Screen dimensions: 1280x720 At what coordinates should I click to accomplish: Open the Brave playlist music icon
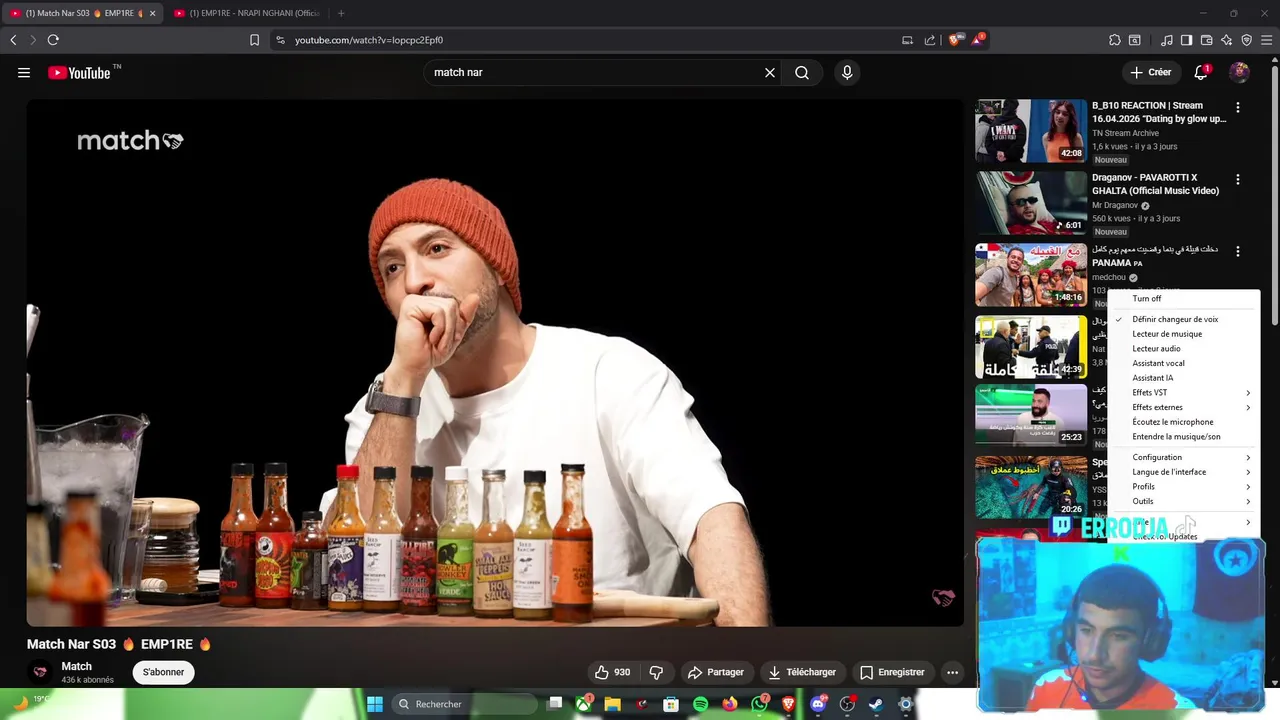click(1167, 40)
